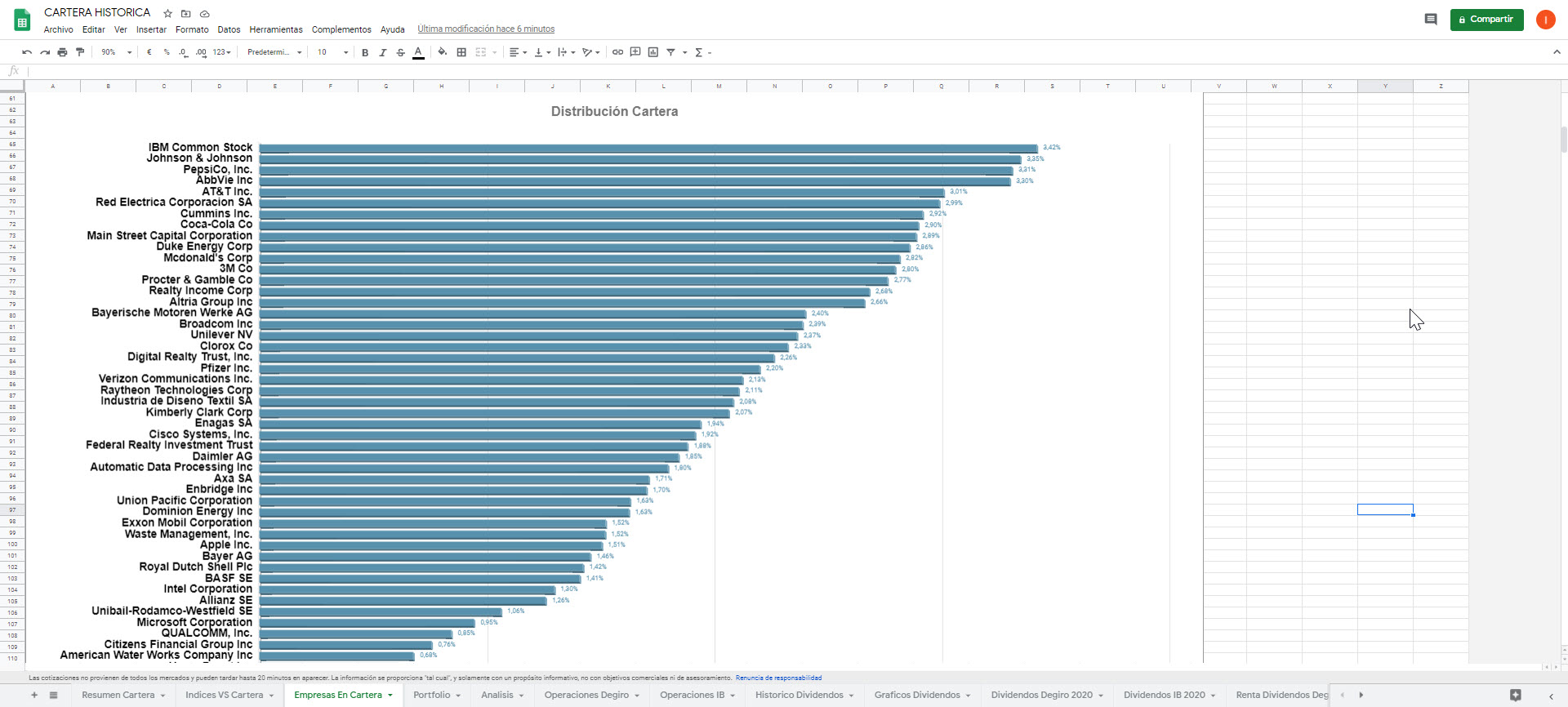
Task: Open the Complementos menu
Action: click(x=341, y=29)
